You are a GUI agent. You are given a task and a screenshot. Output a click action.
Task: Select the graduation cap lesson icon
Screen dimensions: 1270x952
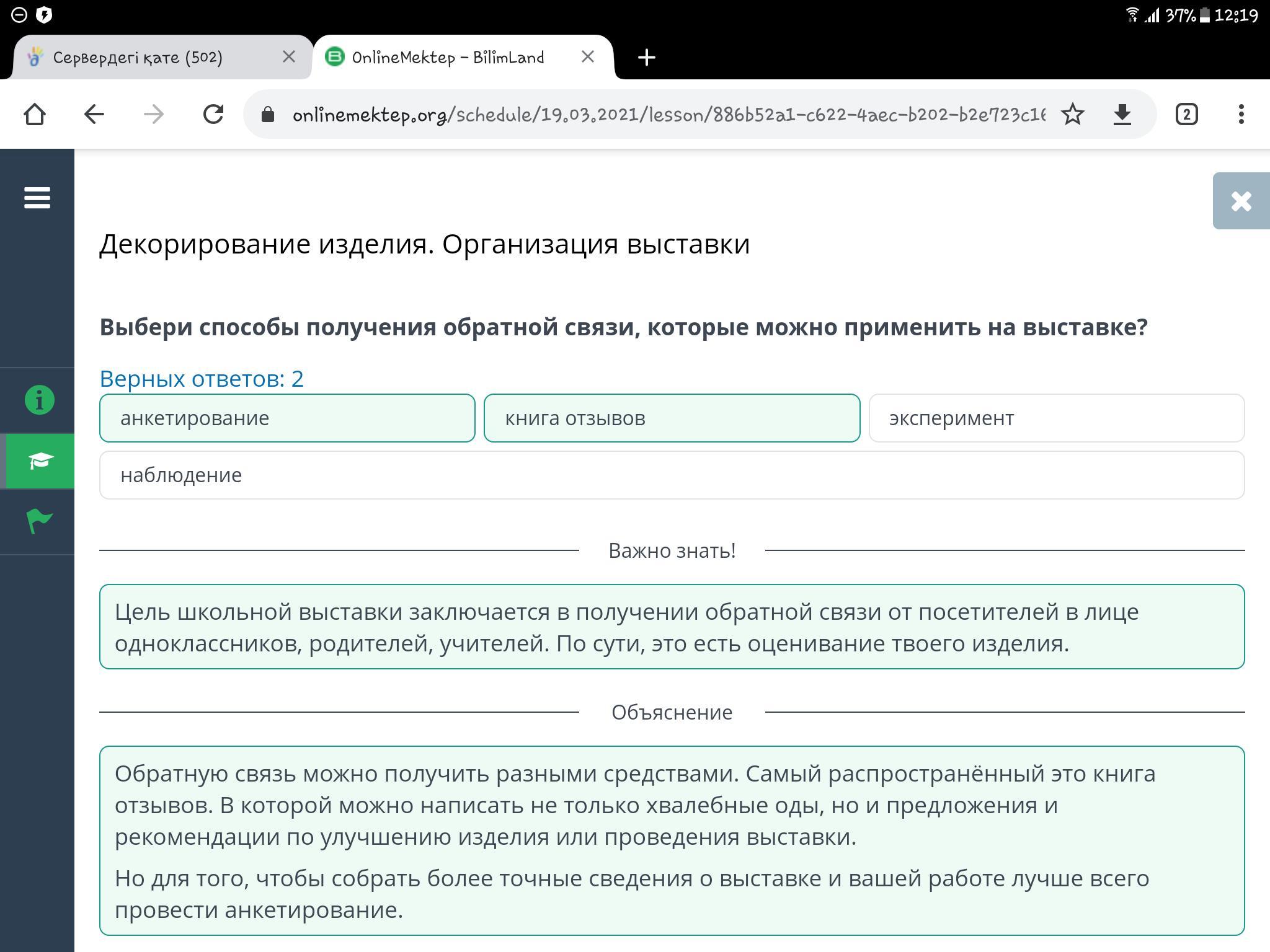40,461
